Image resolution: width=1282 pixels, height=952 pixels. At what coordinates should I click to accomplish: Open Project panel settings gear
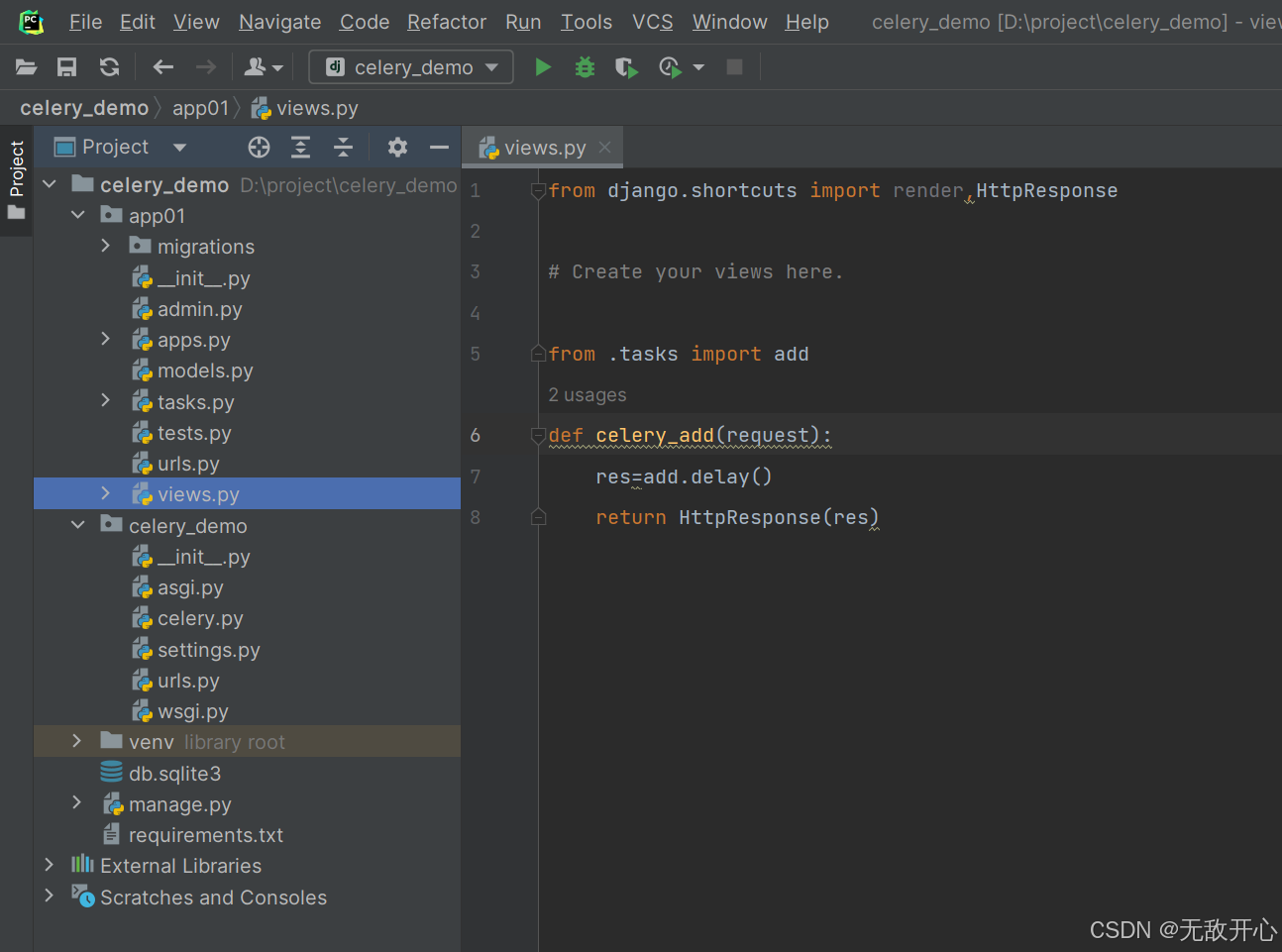tap(397, 148)
